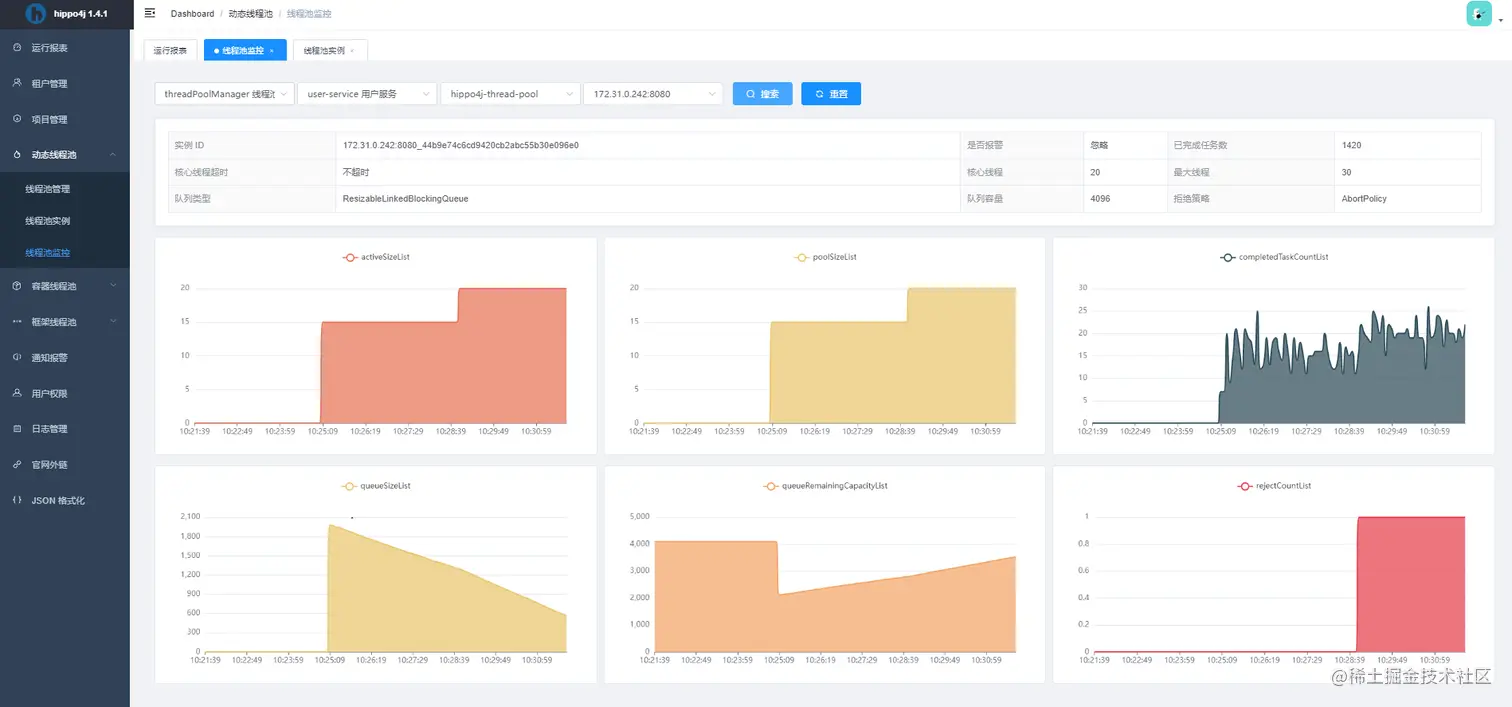Click the ResizableLinkedBlockingQueue value
Screen dimensions: 1512x707
(405, 199)
